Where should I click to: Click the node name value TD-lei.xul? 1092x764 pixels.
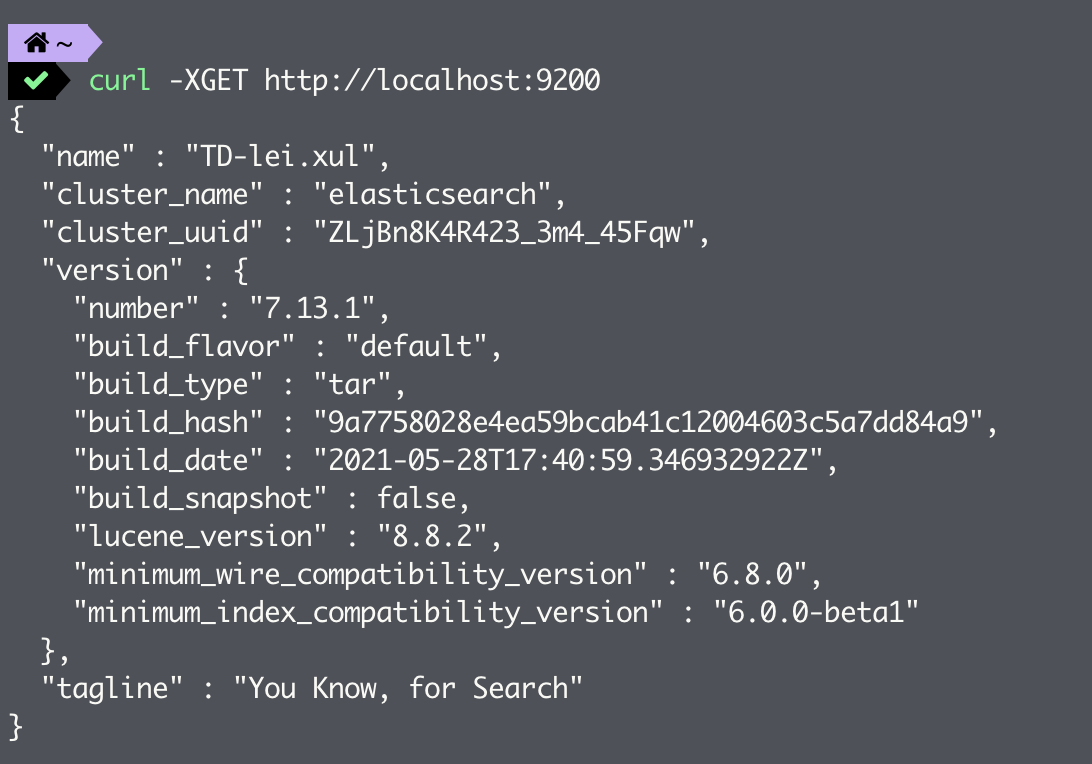[x=280, y=156]
